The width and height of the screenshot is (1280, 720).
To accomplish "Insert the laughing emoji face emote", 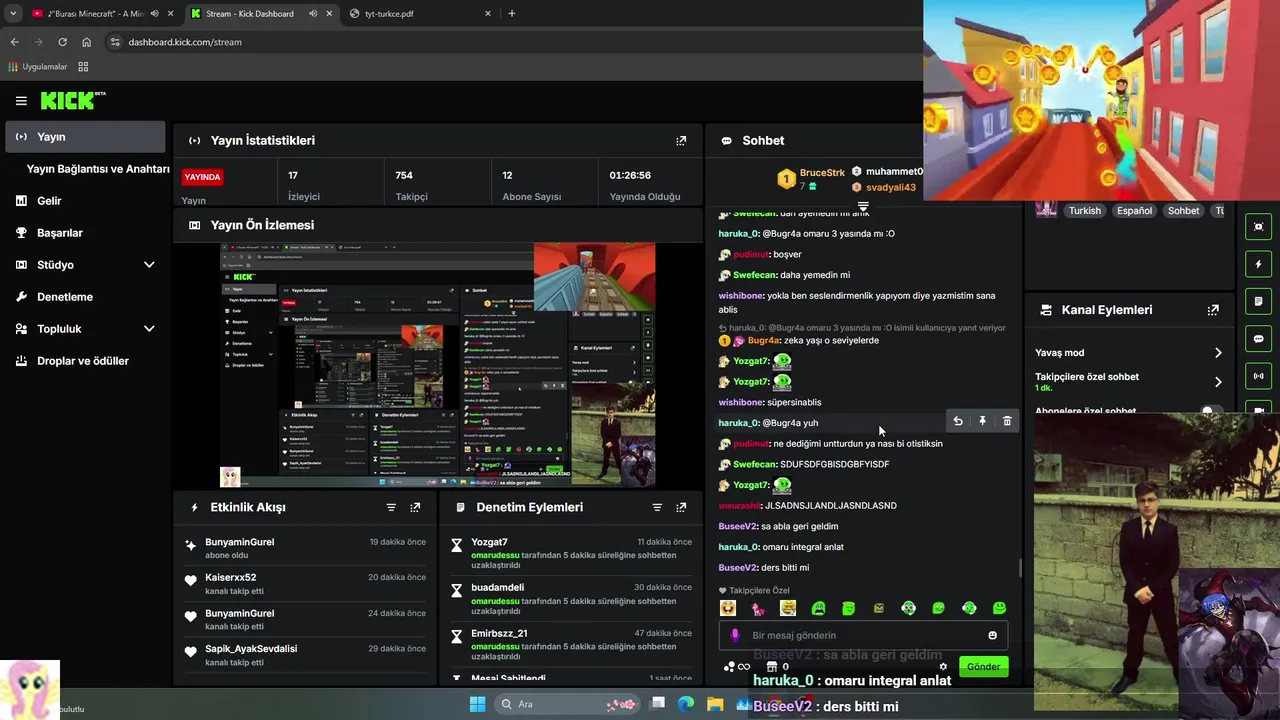I will tap(728, 608).
